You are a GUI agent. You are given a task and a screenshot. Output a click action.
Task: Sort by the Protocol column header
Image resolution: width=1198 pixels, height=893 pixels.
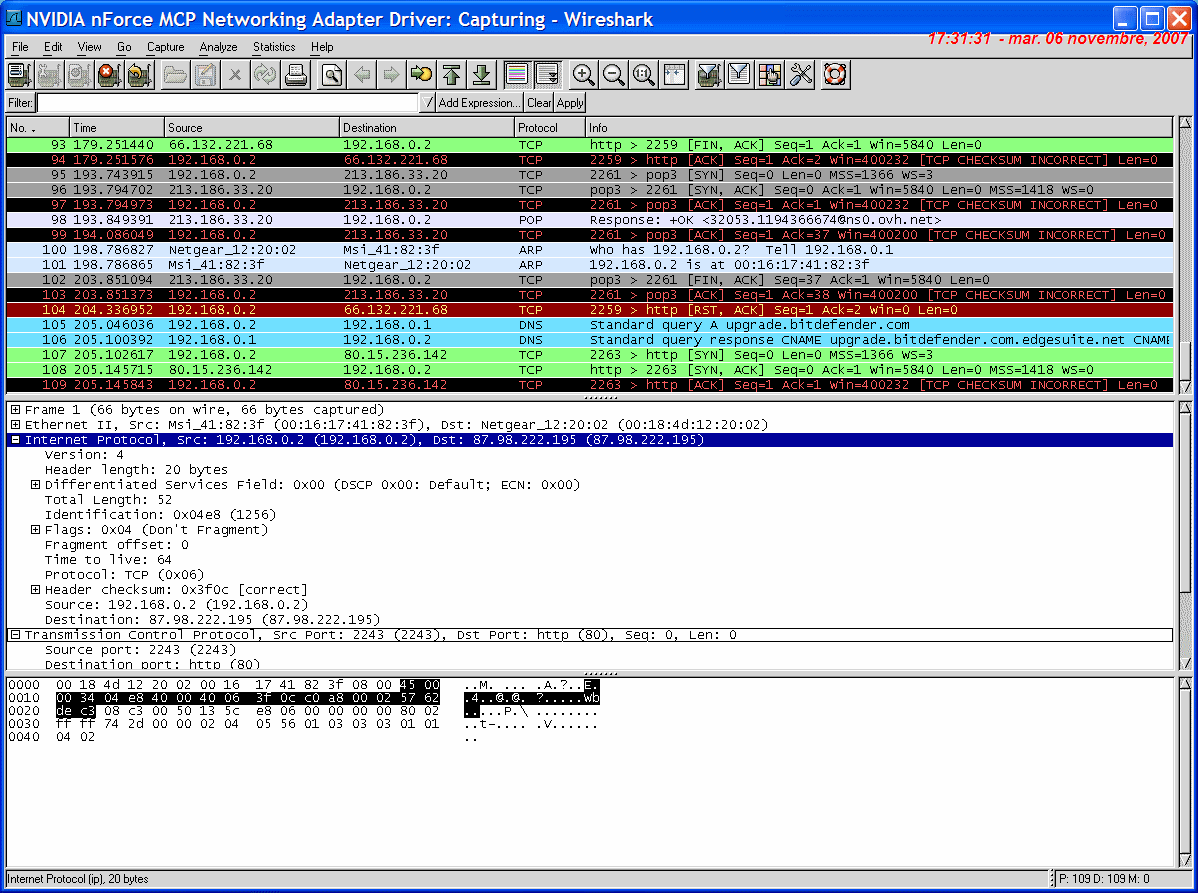click(x=550, y=128)
